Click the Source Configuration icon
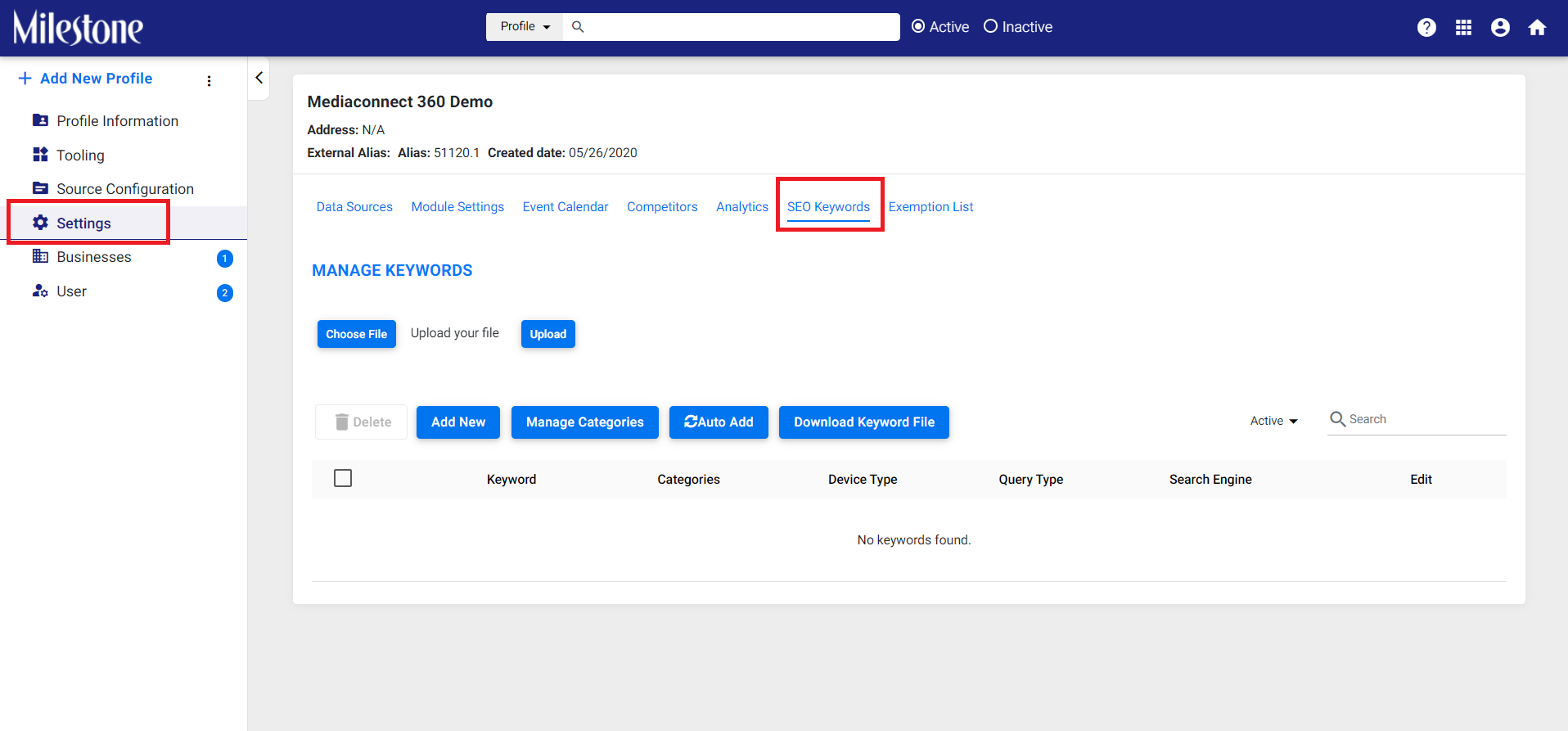 click(40, 188)
